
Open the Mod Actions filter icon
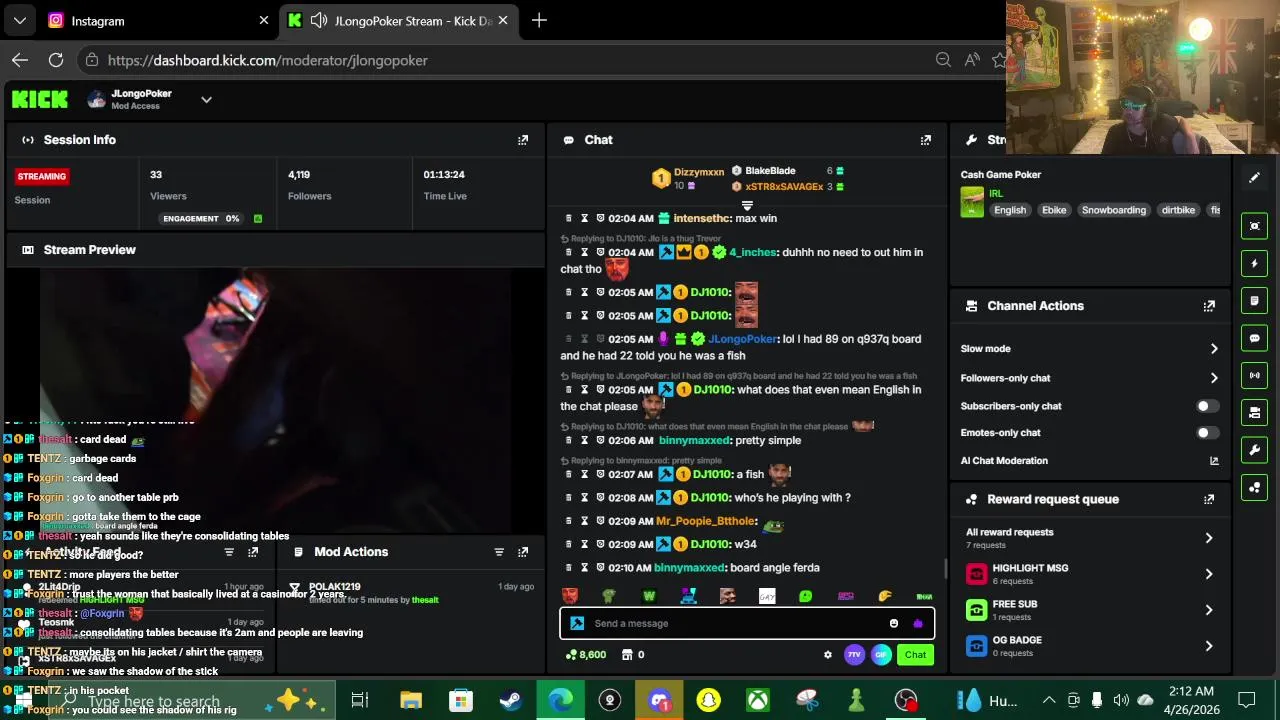(498, 552)
